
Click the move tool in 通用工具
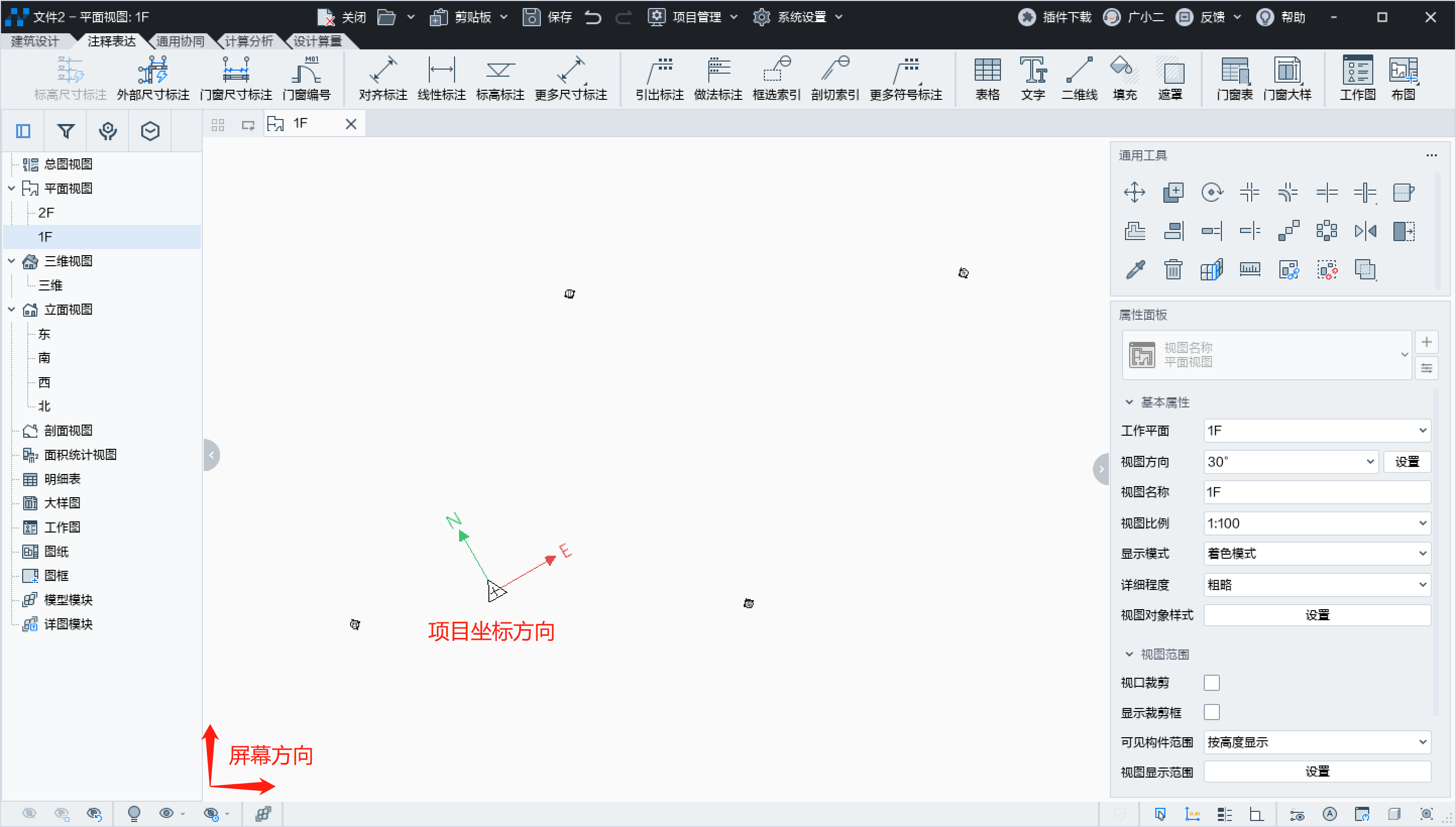[x=1134, y=192]
